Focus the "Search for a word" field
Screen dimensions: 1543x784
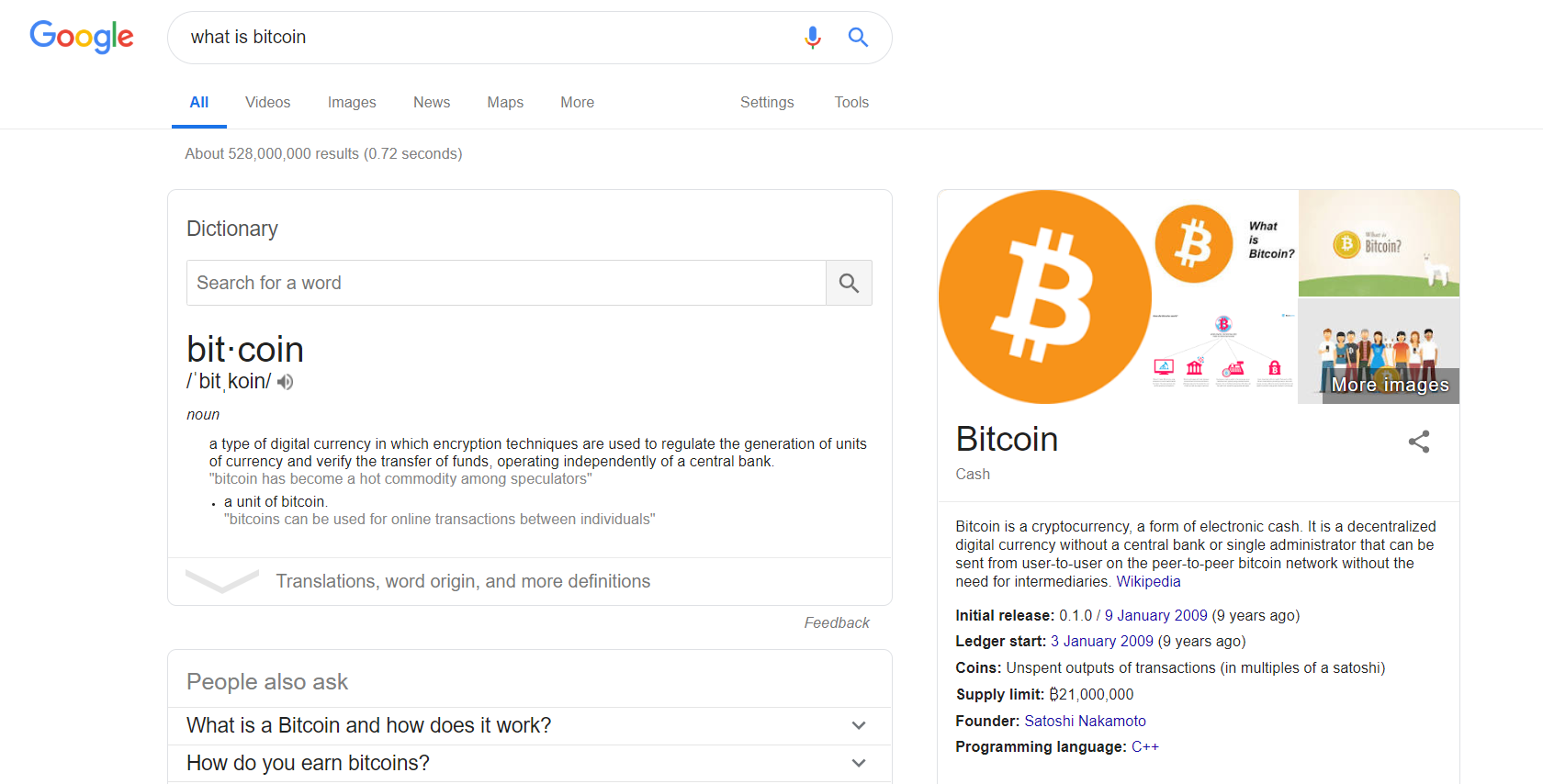point(506,283)
